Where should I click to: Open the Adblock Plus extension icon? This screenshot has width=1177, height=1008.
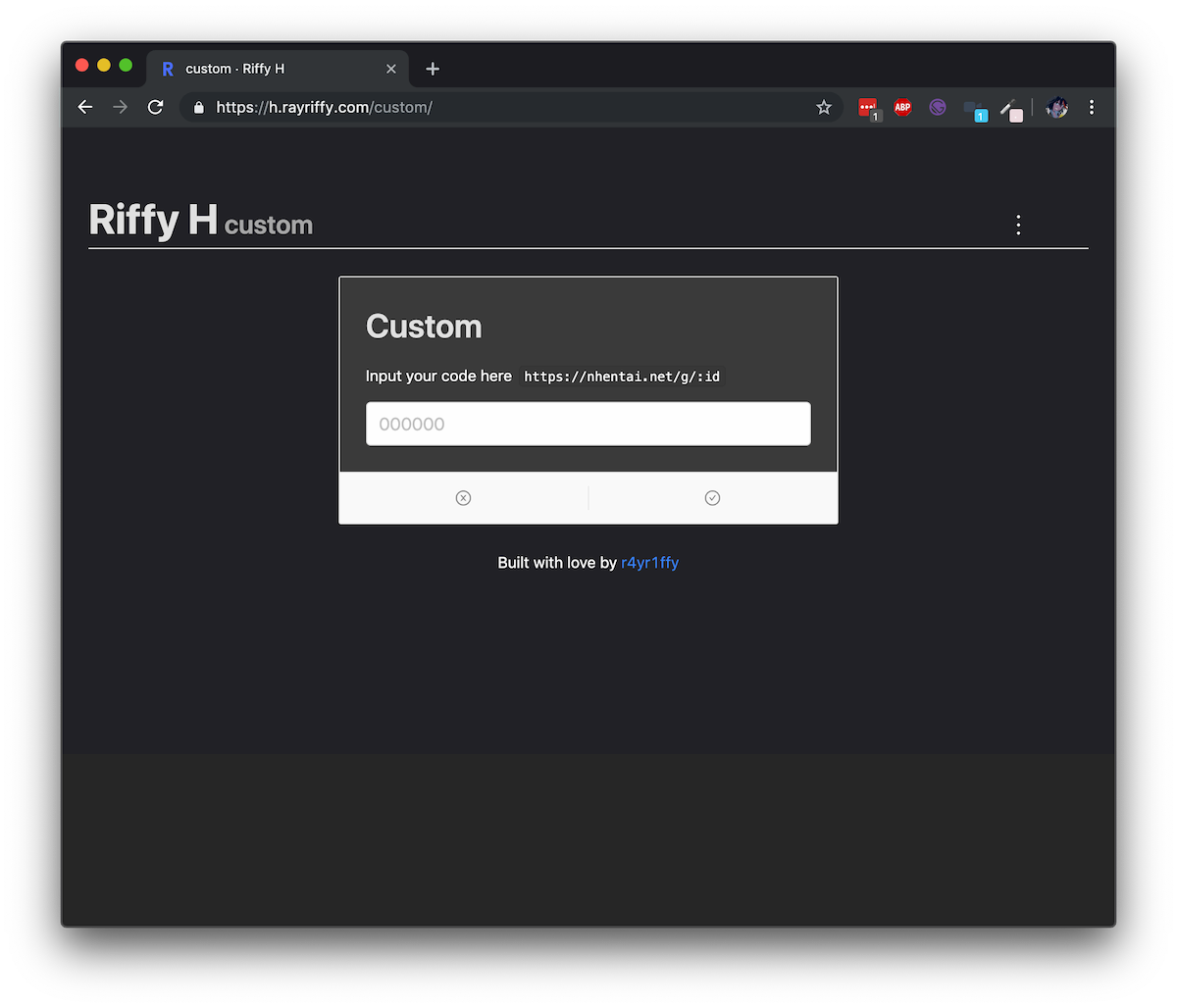pos(902,108)
